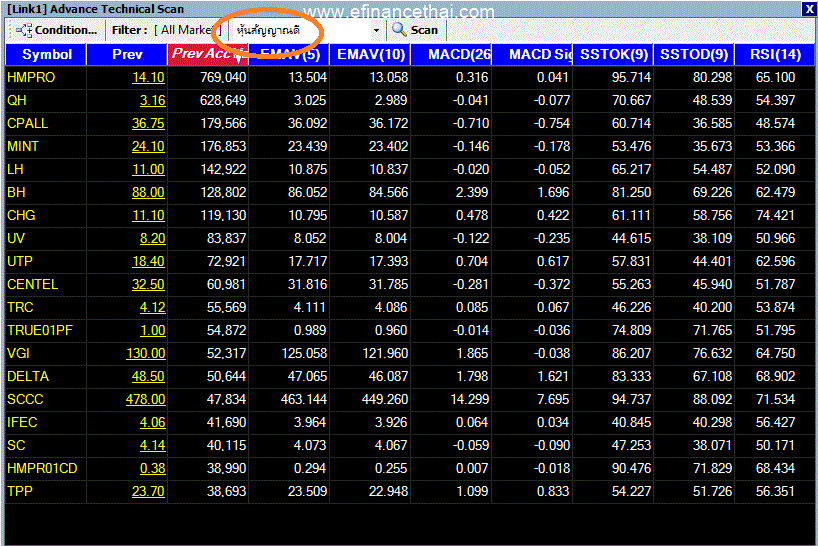Click the Scan button
This screenshot has width=818, height=546.
pyautogui.click(x=416, y=30)
